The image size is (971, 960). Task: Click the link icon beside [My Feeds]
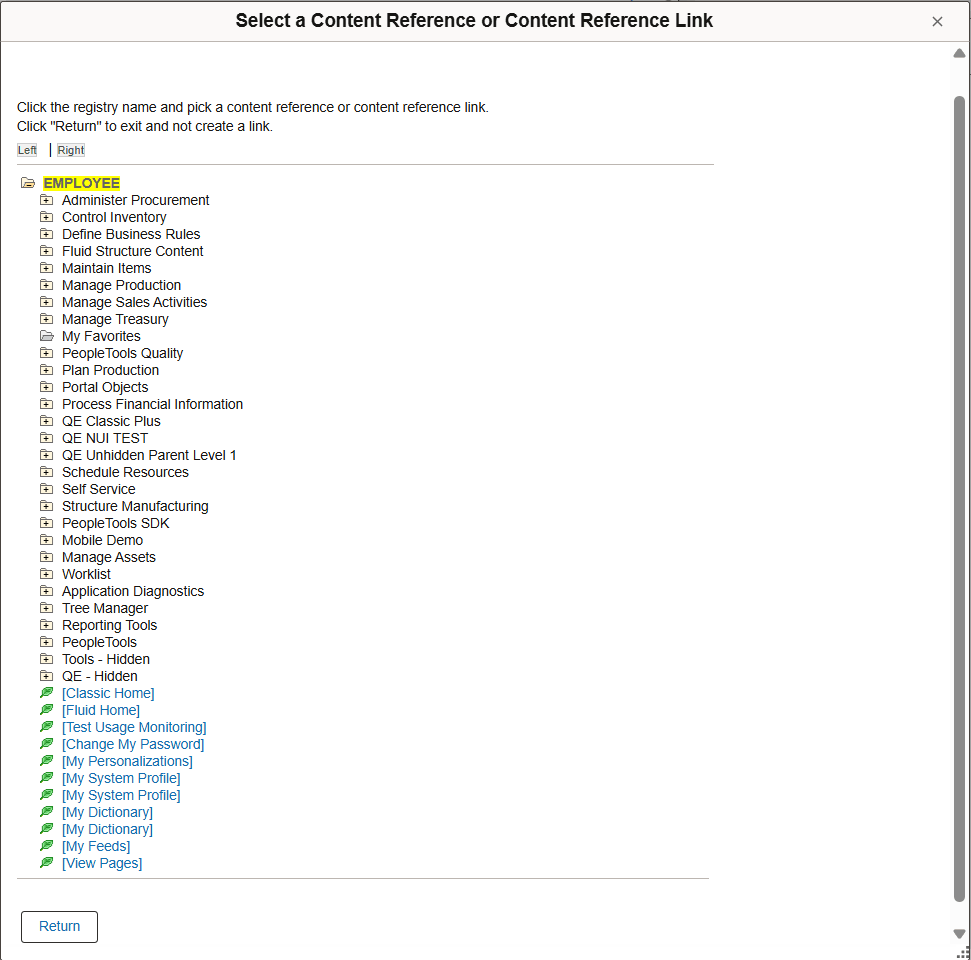point(46,846)
